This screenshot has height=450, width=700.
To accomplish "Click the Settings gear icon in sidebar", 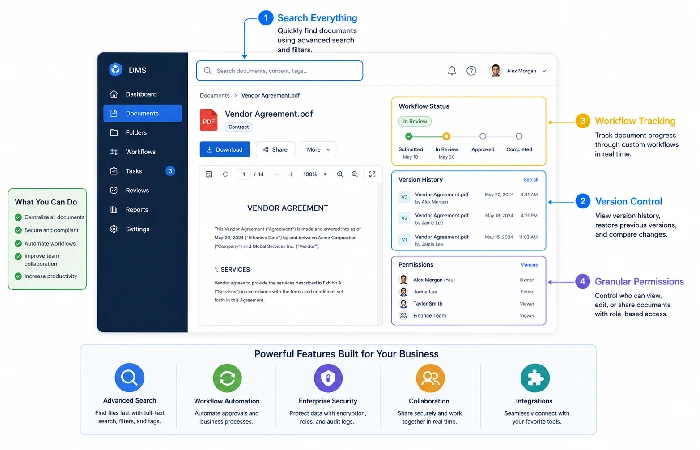I will (x=114, y=229).
